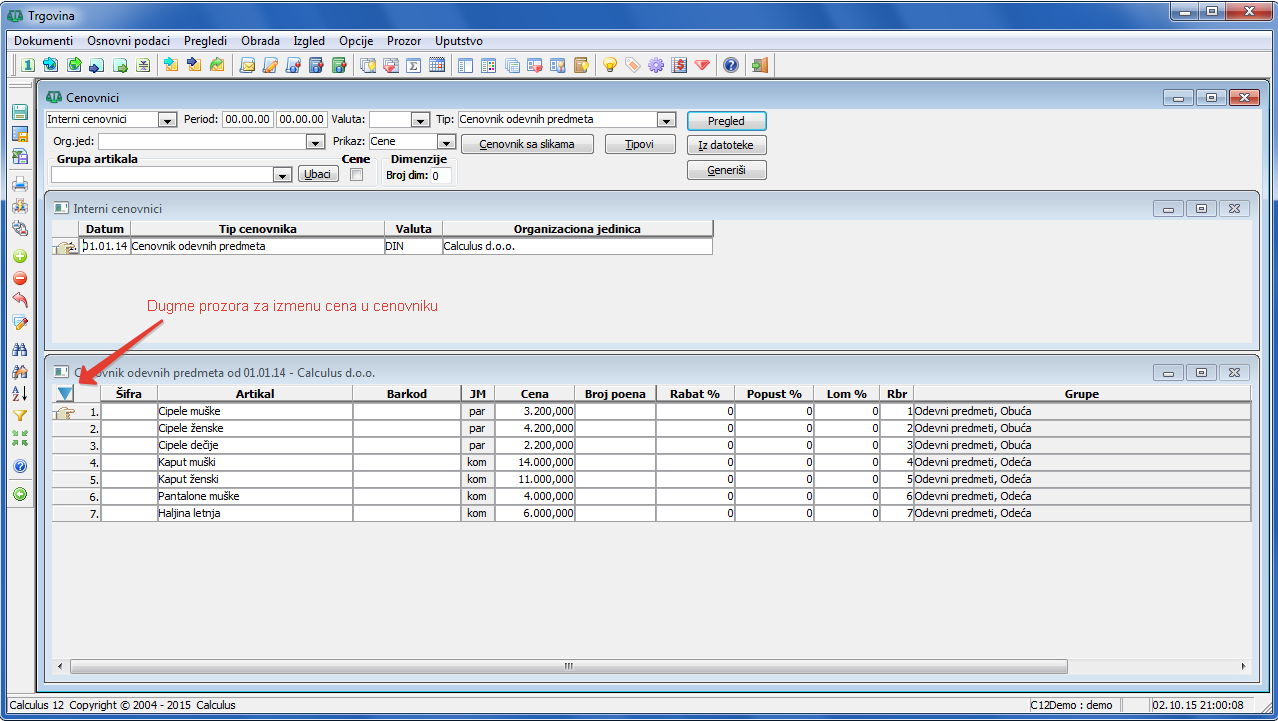Click the Broj dim input field
1278x721 pixels.
coord(440,176)
